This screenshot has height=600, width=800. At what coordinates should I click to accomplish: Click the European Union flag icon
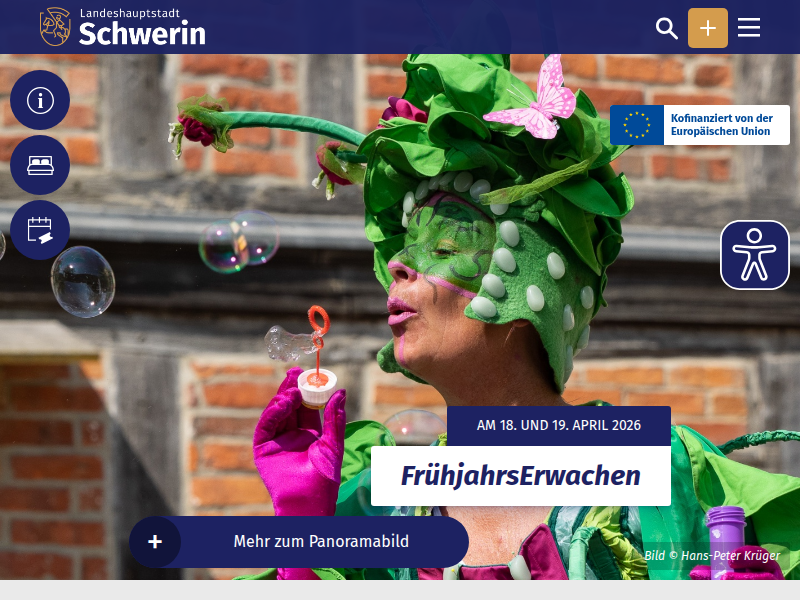tap(637, 125)
